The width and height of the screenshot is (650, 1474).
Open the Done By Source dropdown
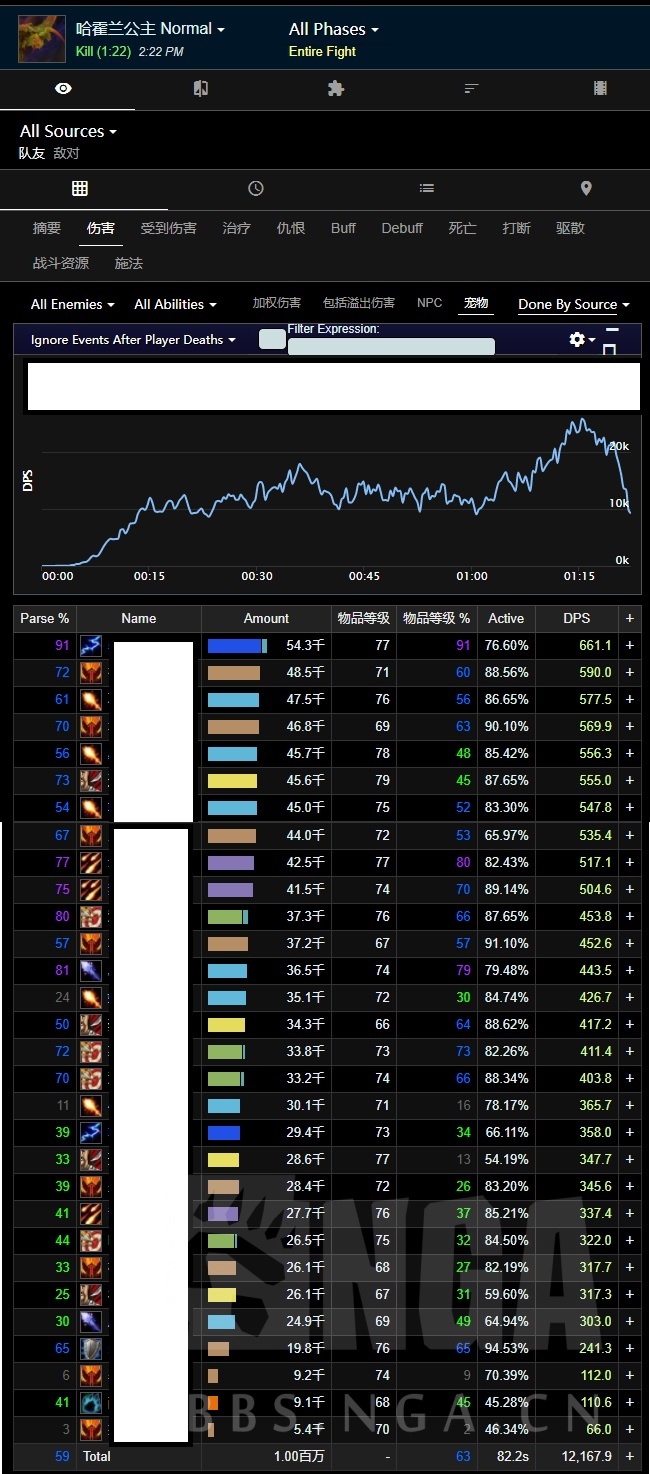tap(573, 304)
